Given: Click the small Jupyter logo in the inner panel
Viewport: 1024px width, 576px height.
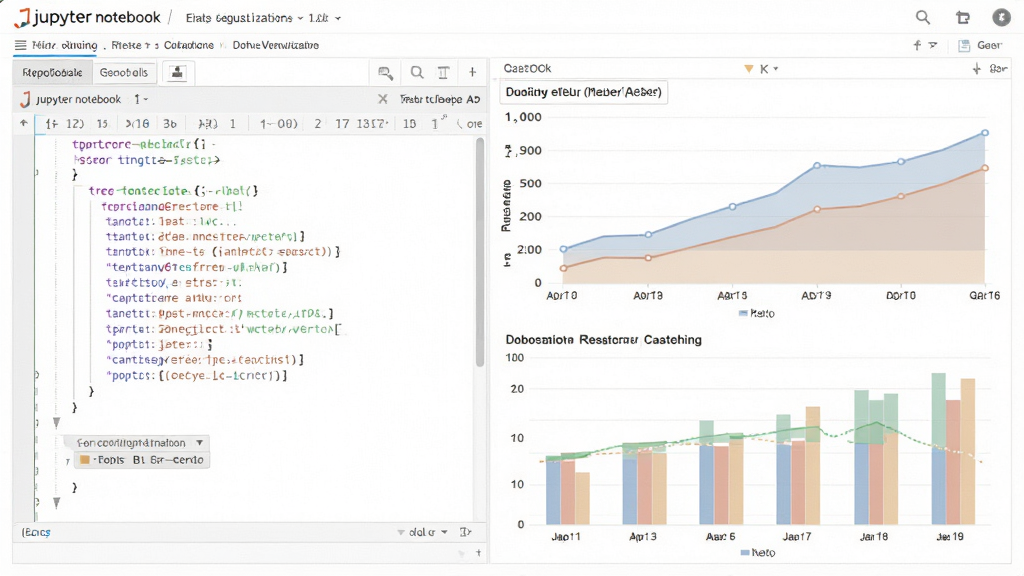Looking at the screenshot, I should (25, 99).
